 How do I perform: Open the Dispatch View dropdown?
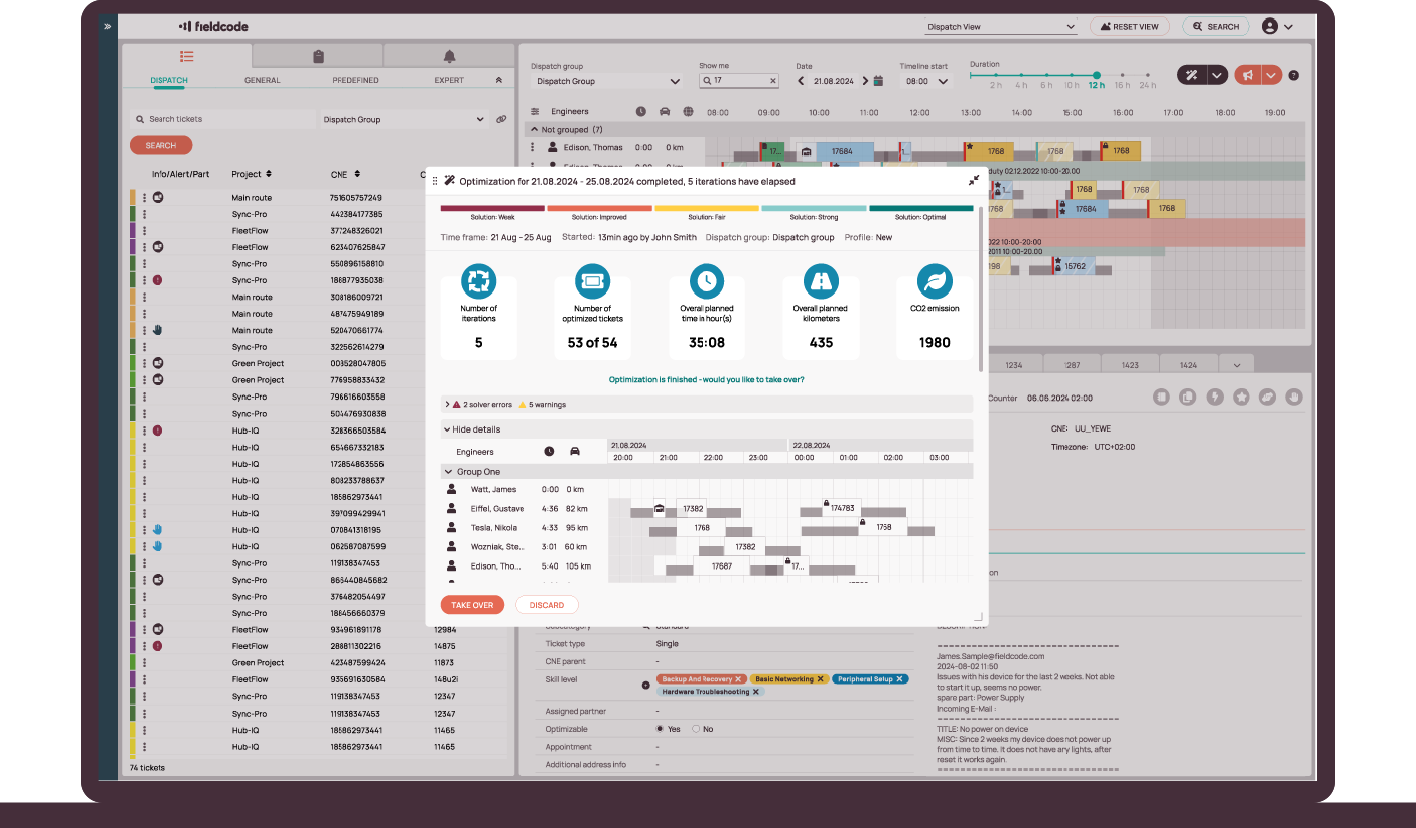1000,27
